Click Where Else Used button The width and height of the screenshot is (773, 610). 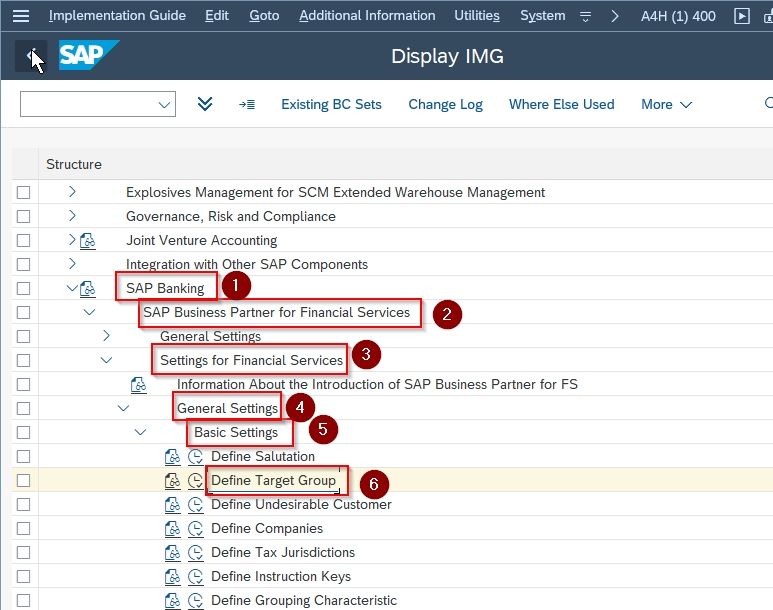tap(562, 105)
